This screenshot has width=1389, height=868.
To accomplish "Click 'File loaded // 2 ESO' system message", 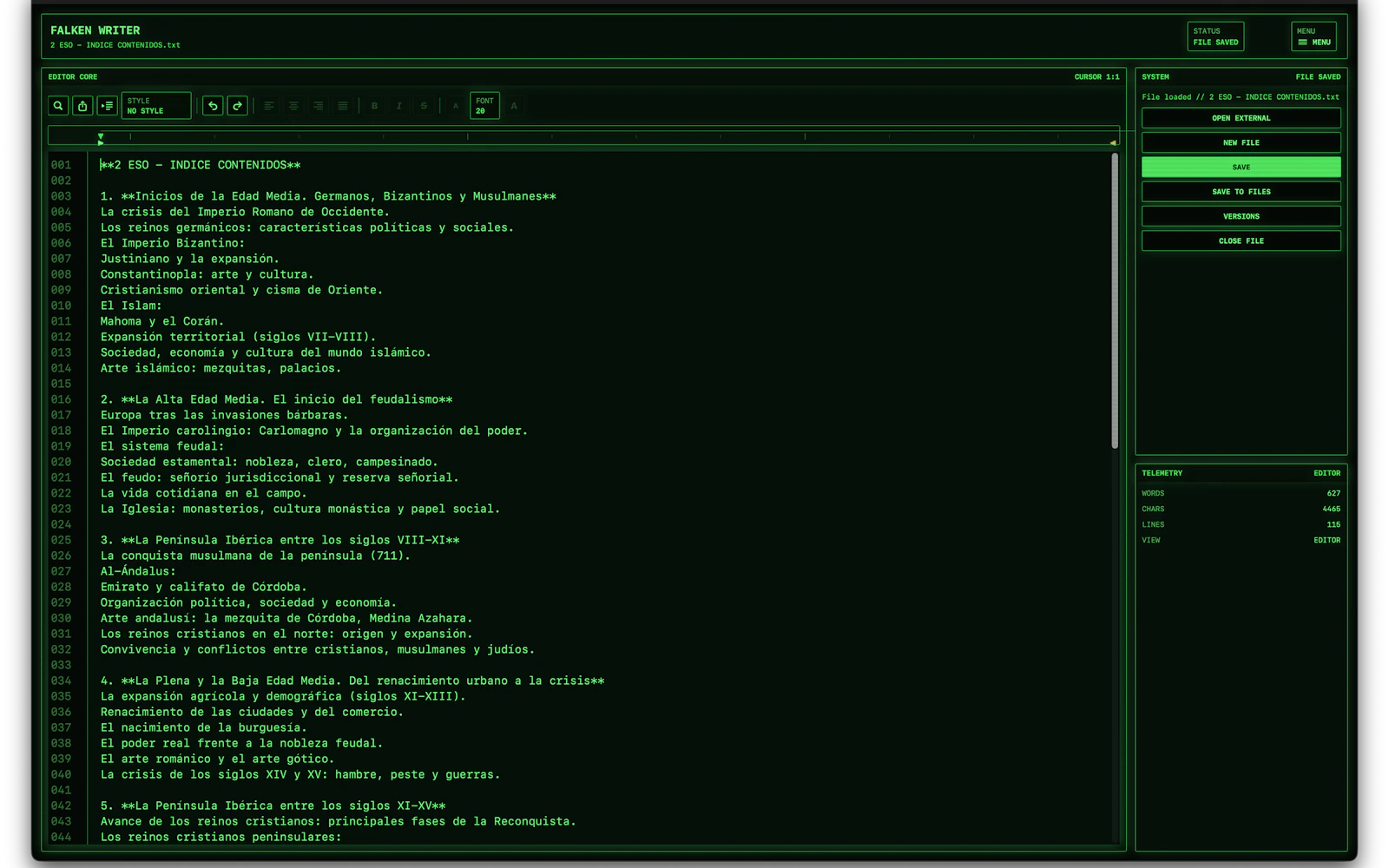I will (1240, 97).
